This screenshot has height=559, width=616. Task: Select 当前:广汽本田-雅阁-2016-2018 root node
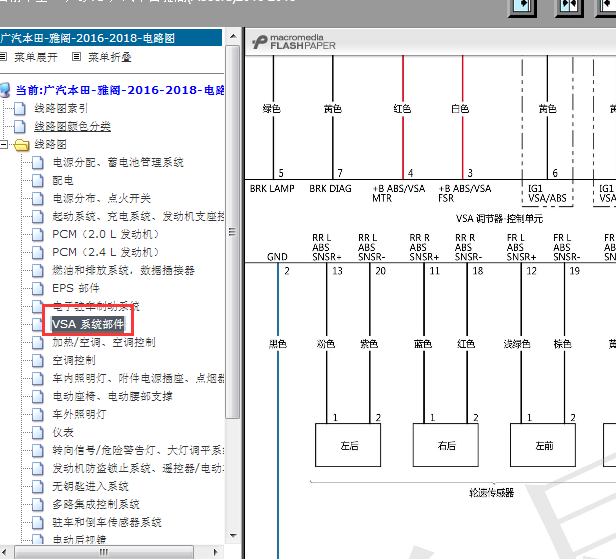[120, 90]
